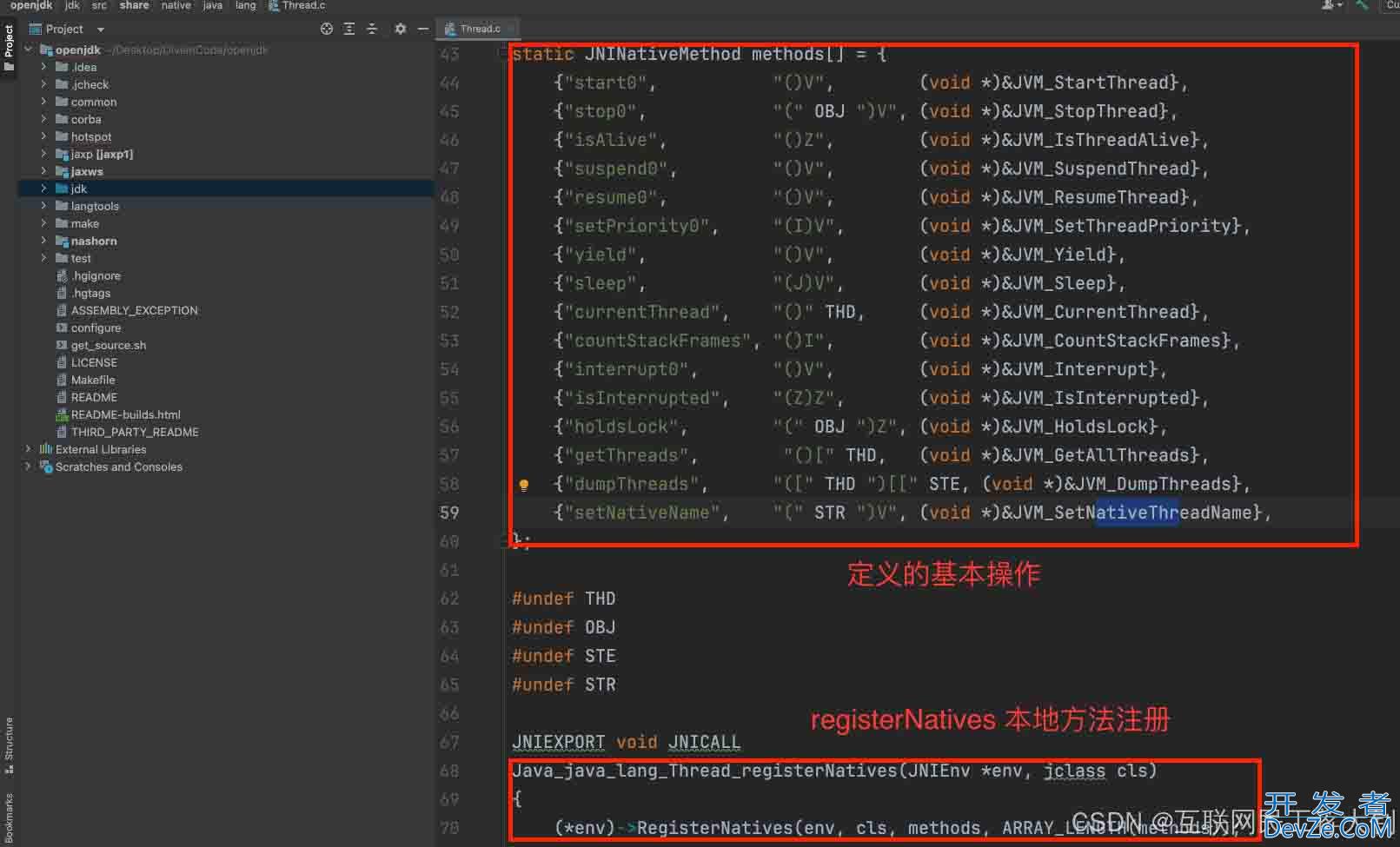Click the .idea folder icon
Image resolution: width=1400 pixels, height=847 pixels.
pyautogui.click(x=62, y=67)
